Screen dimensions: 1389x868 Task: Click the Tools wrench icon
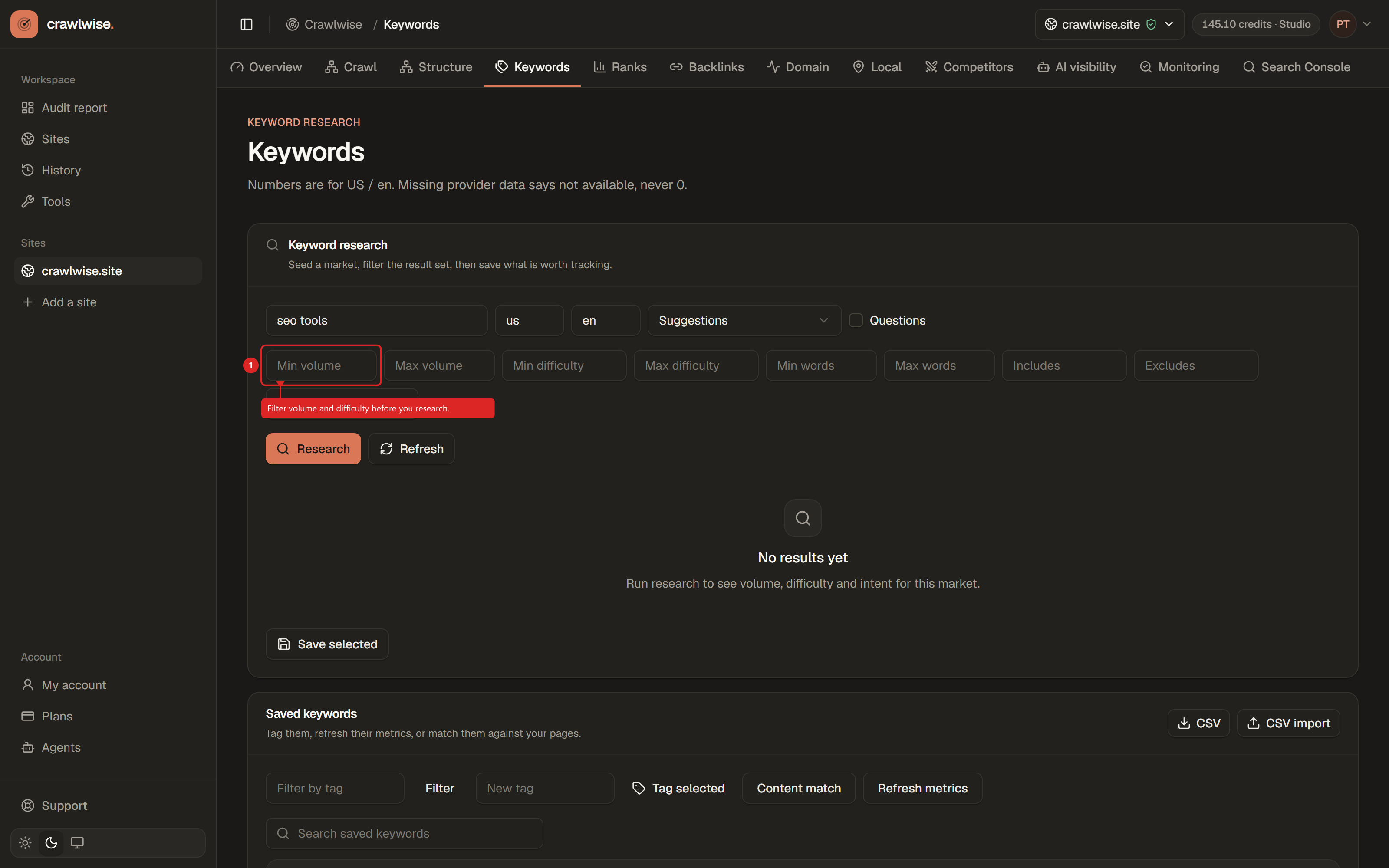(27, 201)
